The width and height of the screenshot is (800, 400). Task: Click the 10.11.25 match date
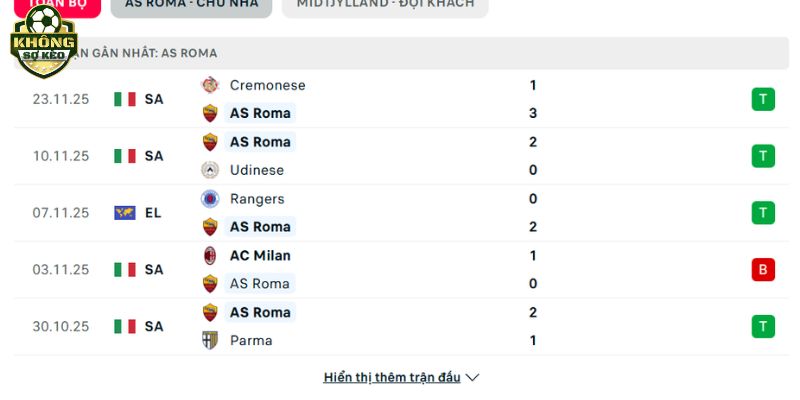click(x=61, y=156)
